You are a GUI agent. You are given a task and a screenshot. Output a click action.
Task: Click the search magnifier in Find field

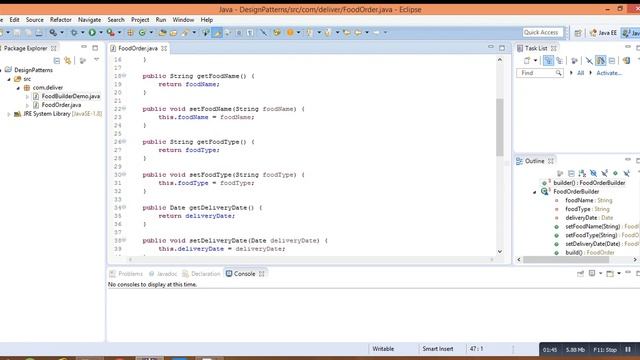pyautogui.click(x=558, y=73)
